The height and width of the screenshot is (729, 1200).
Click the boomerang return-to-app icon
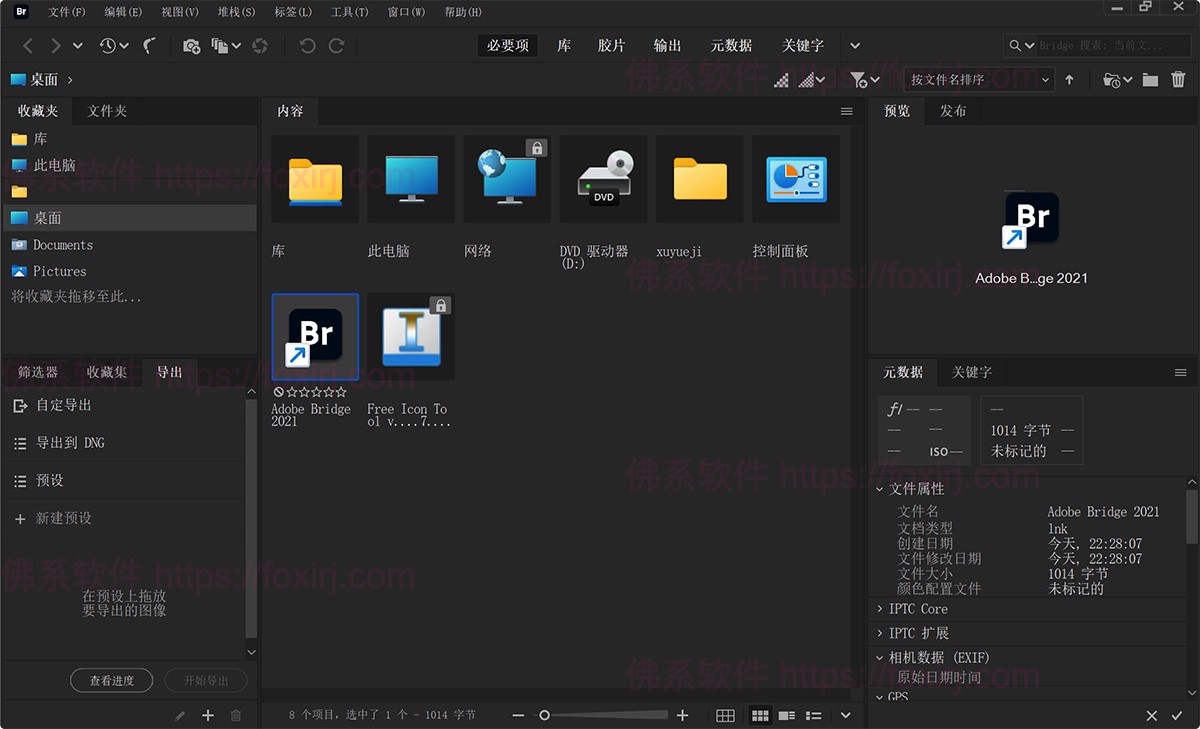pos(150,45)
